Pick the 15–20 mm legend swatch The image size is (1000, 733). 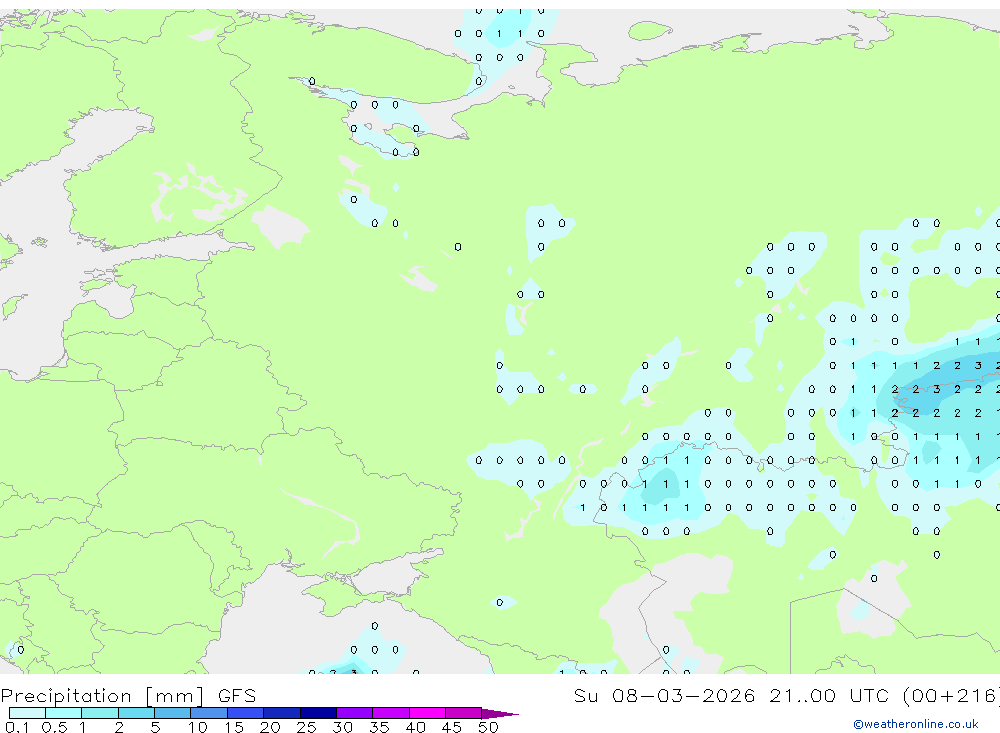click(246, 713)
